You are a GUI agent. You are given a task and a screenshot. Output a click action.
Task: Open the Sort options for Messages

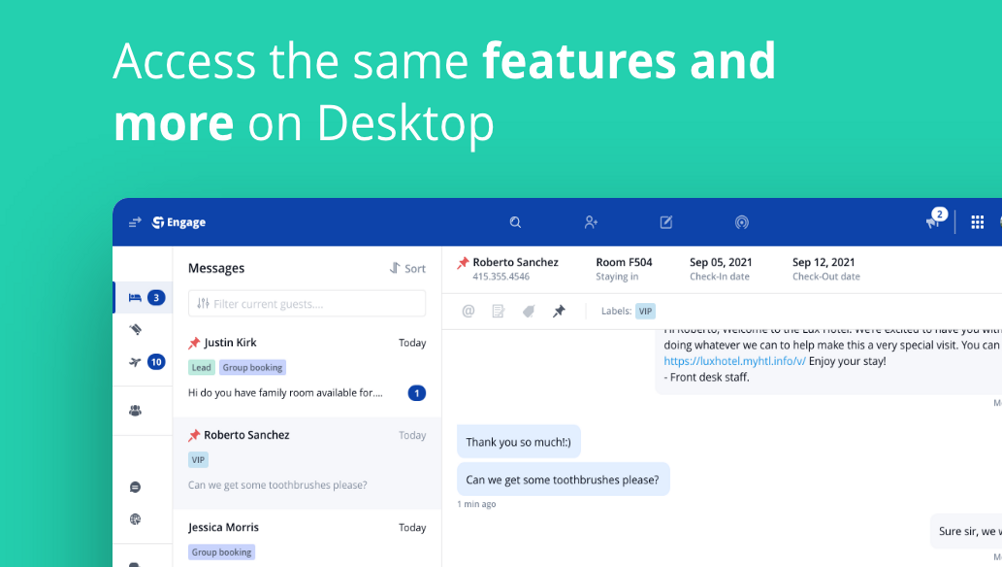coord(407,268)
